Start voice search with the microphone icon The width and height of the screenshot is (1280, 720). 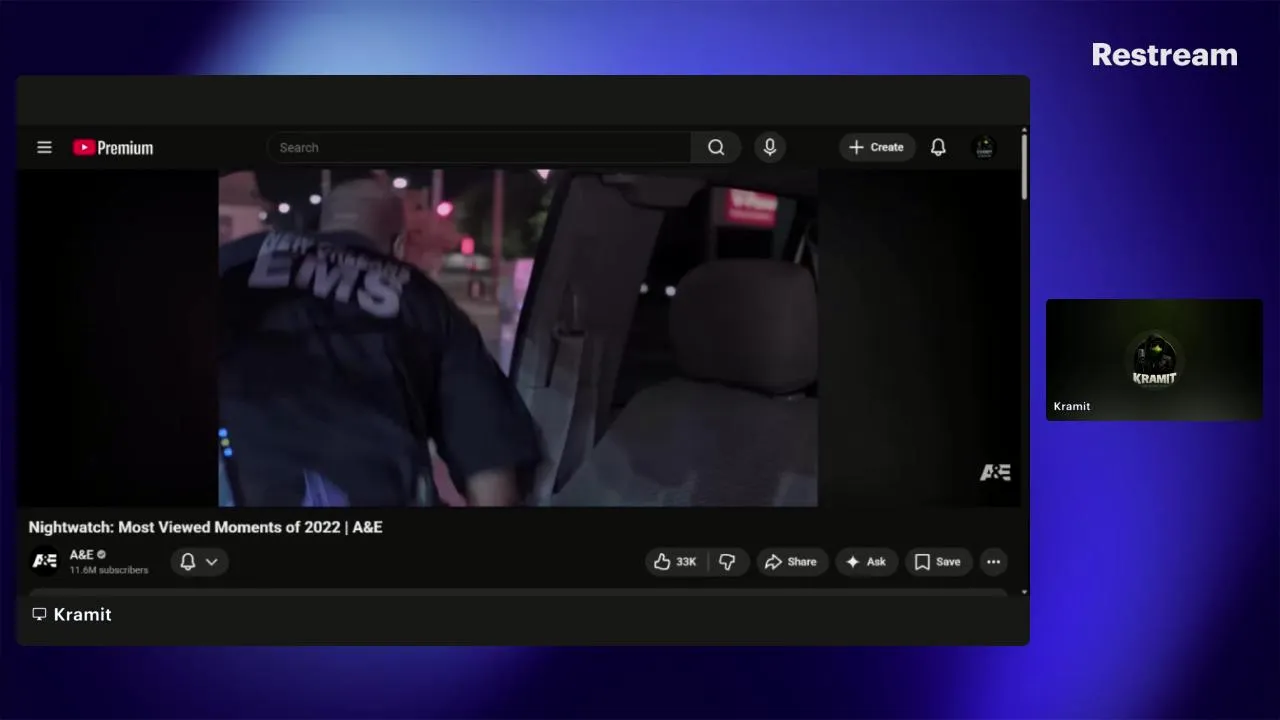click(x=769, y=147)
